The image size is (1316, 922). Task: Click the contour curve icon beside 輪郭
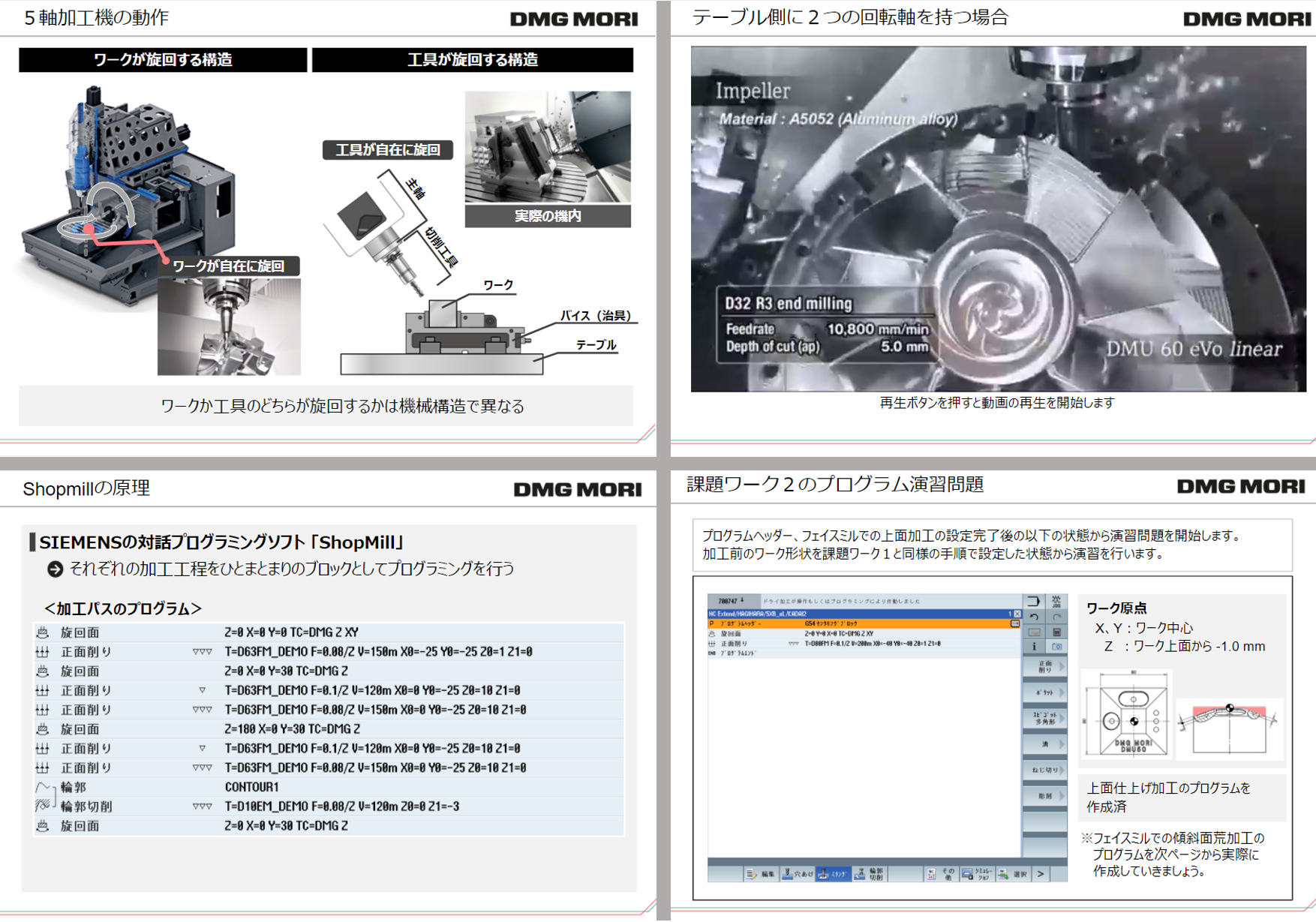[x=44, y=787]
